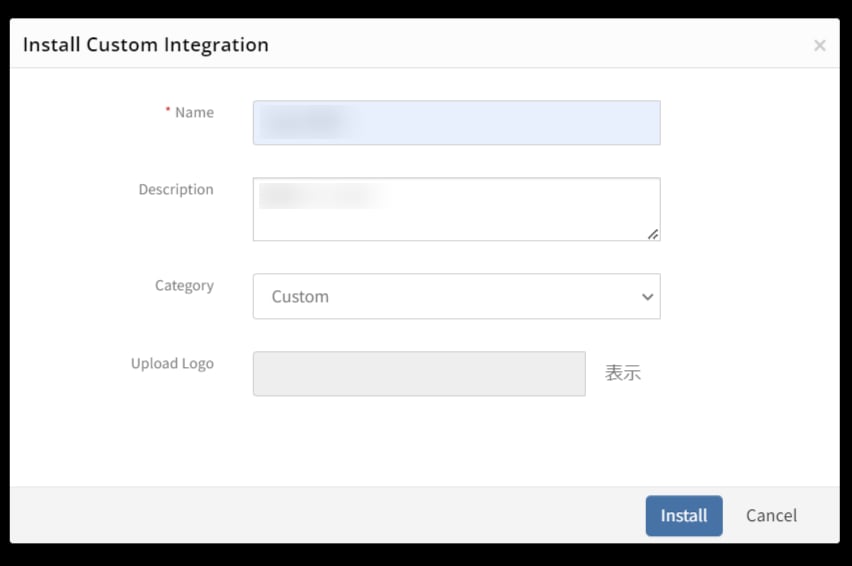852x566 pixels.
Task: Click the Description box resize grip
Action: [x=653, y=234]
